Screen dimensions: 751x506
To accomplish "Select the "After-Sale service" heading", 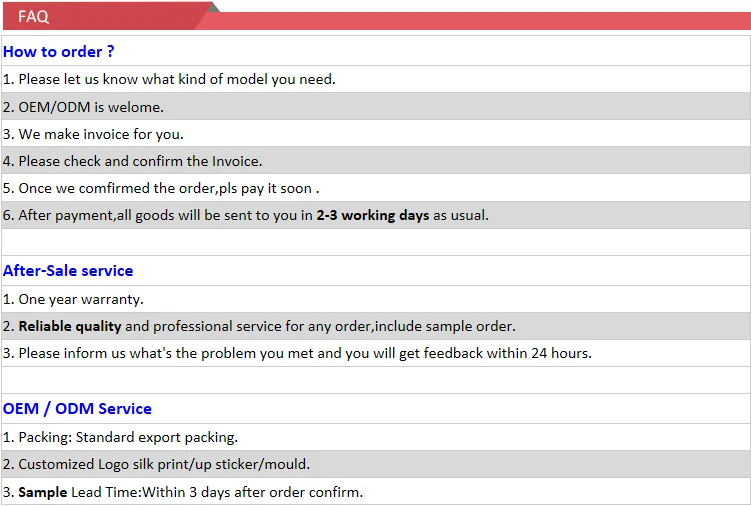I will pyautogui.click(x=68, y=271).
